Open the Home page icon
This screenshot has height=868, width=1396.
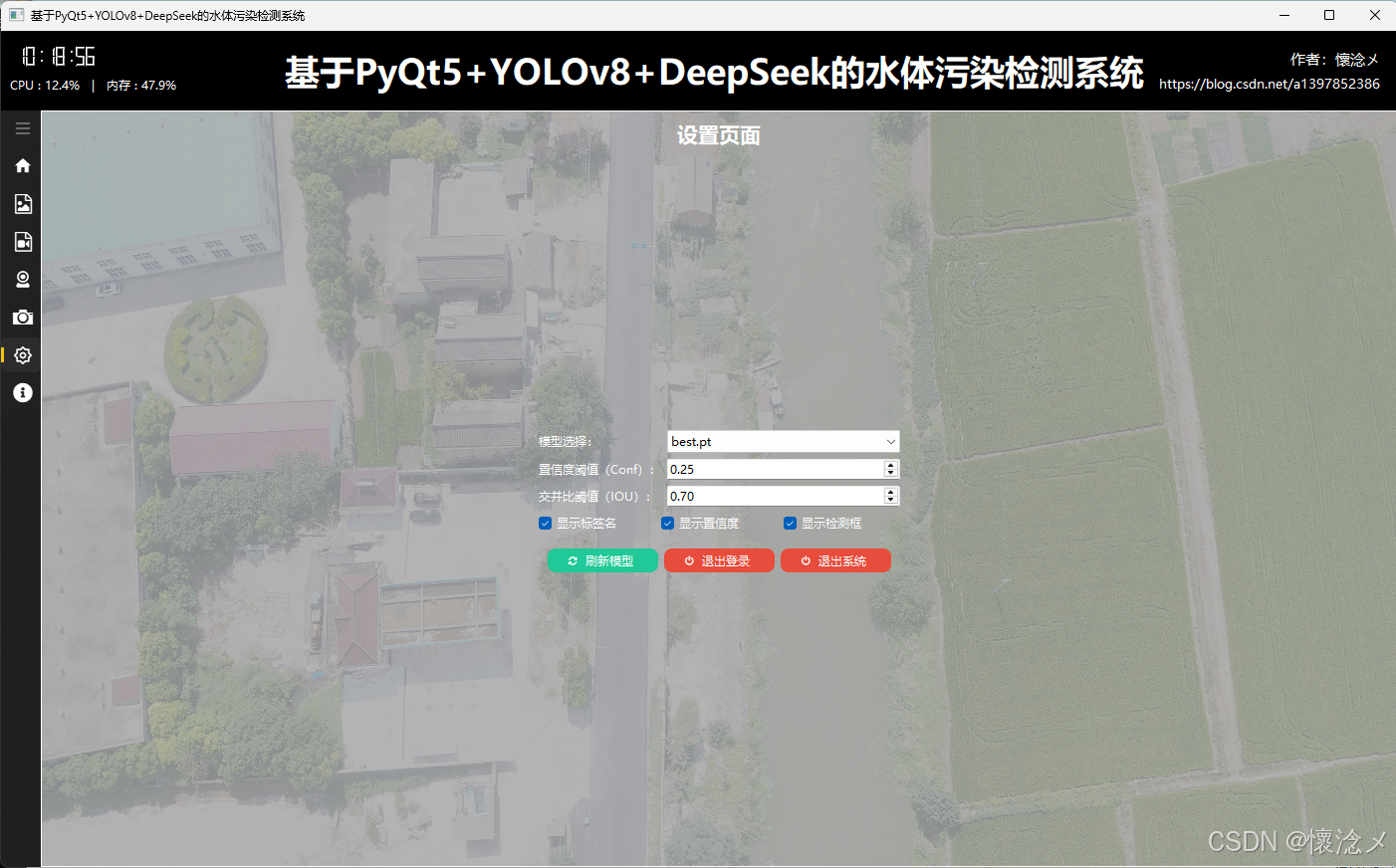tap(22, 166)
